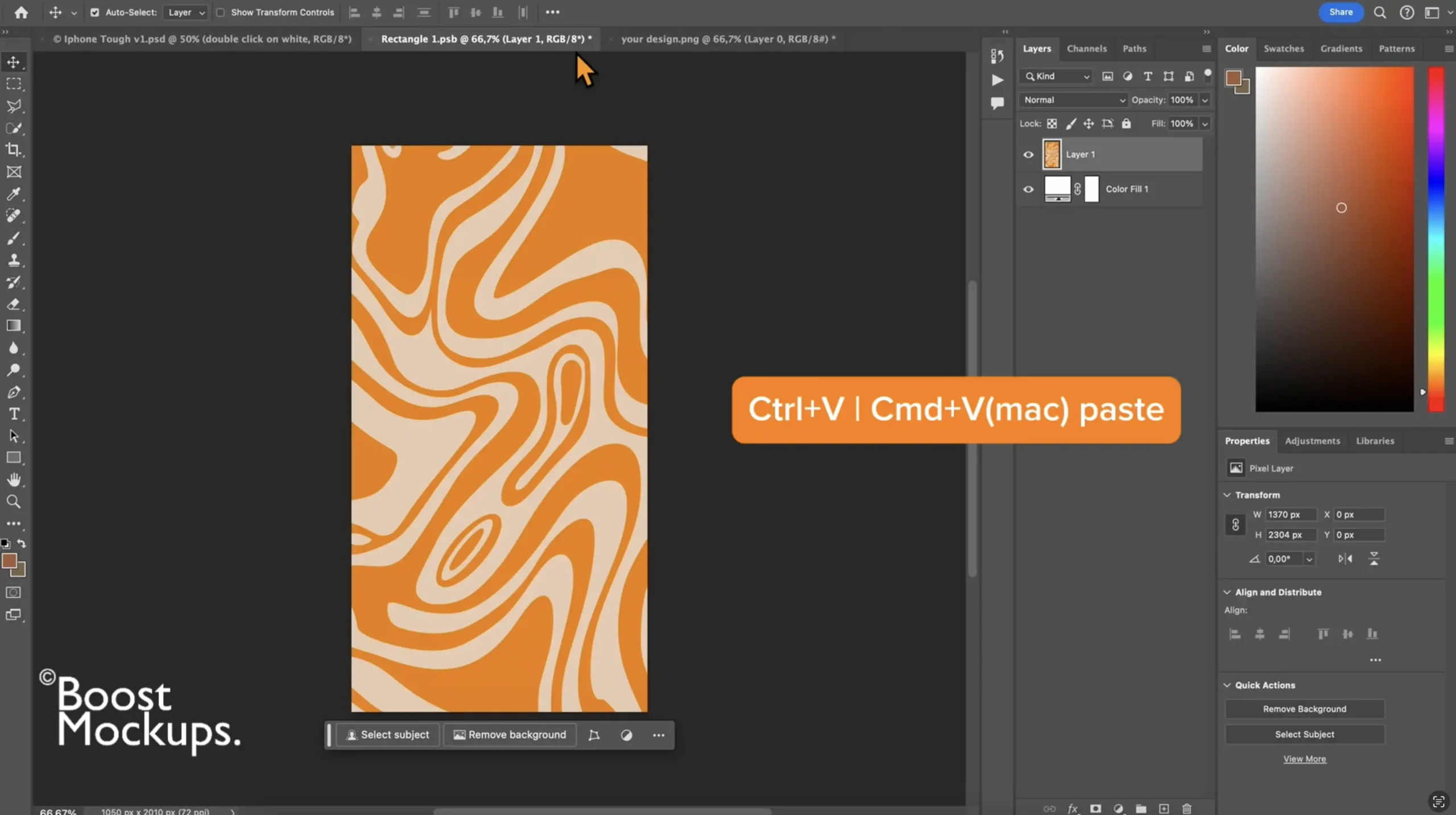Open the rotation angle dropdown
1456x815 pixels.
pyautogui.click(x=1309, y=559)
